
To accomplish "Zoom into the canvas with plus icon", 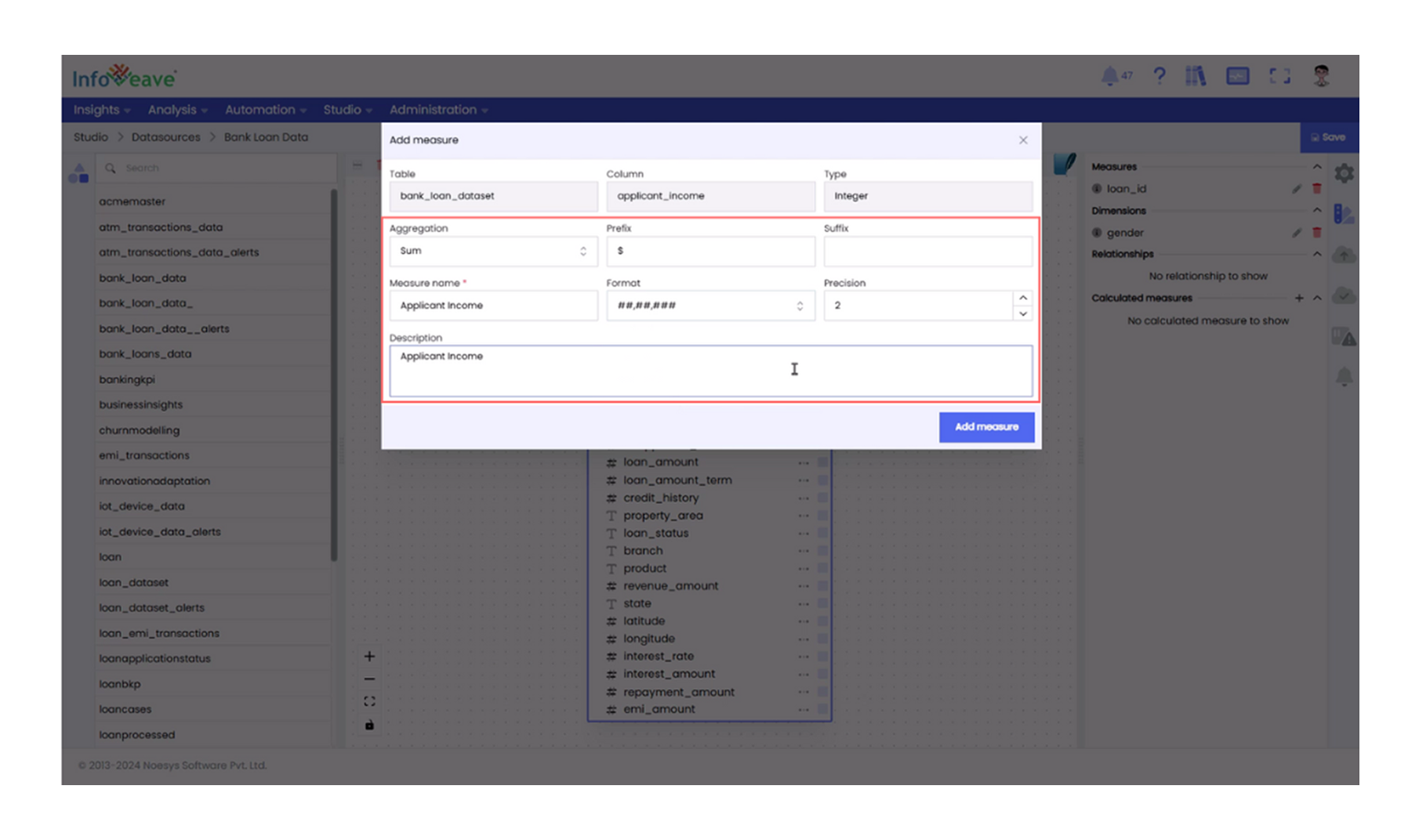I will coord(369,656).
